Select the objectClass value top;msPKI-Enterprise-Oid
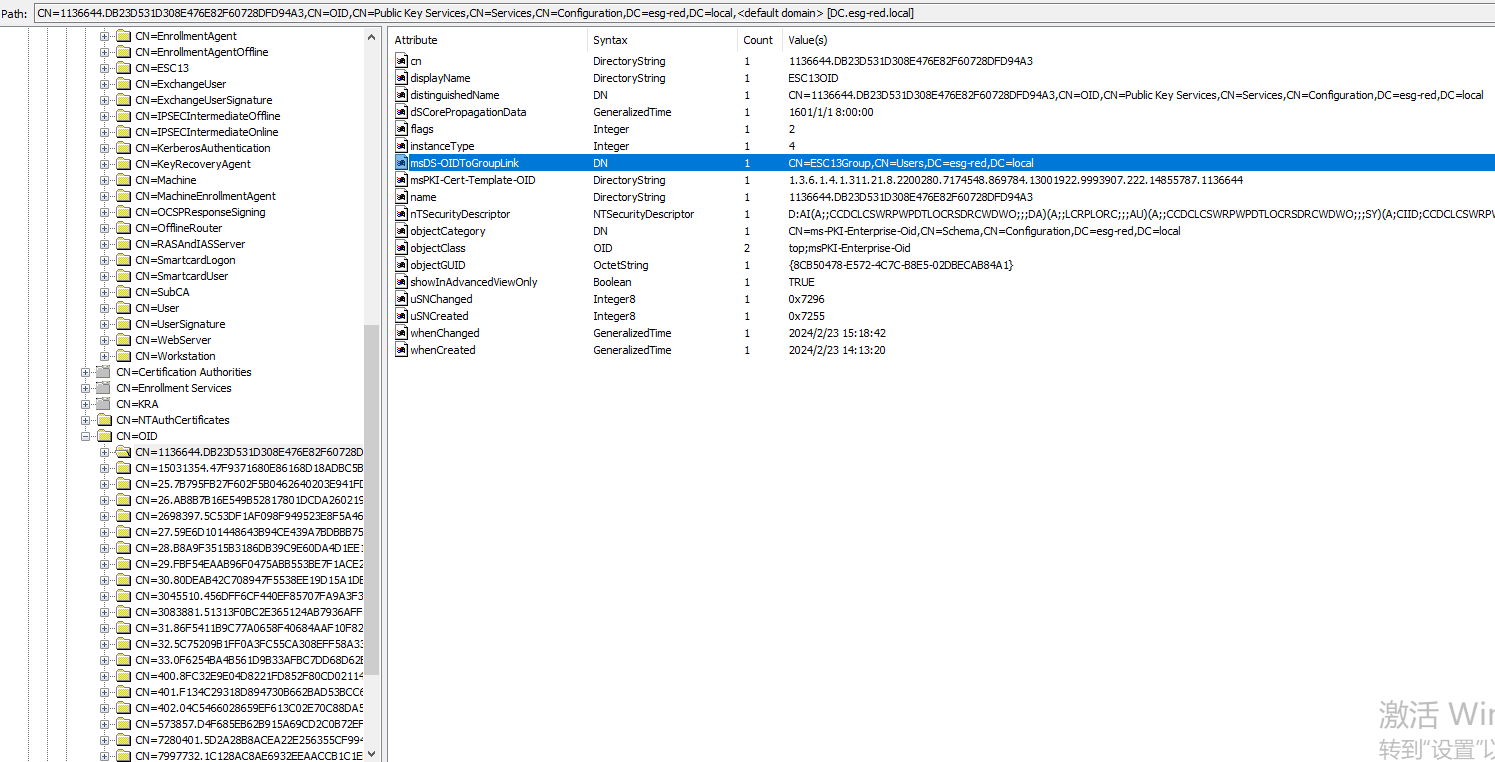1495x762 pixels. (850, 248)
